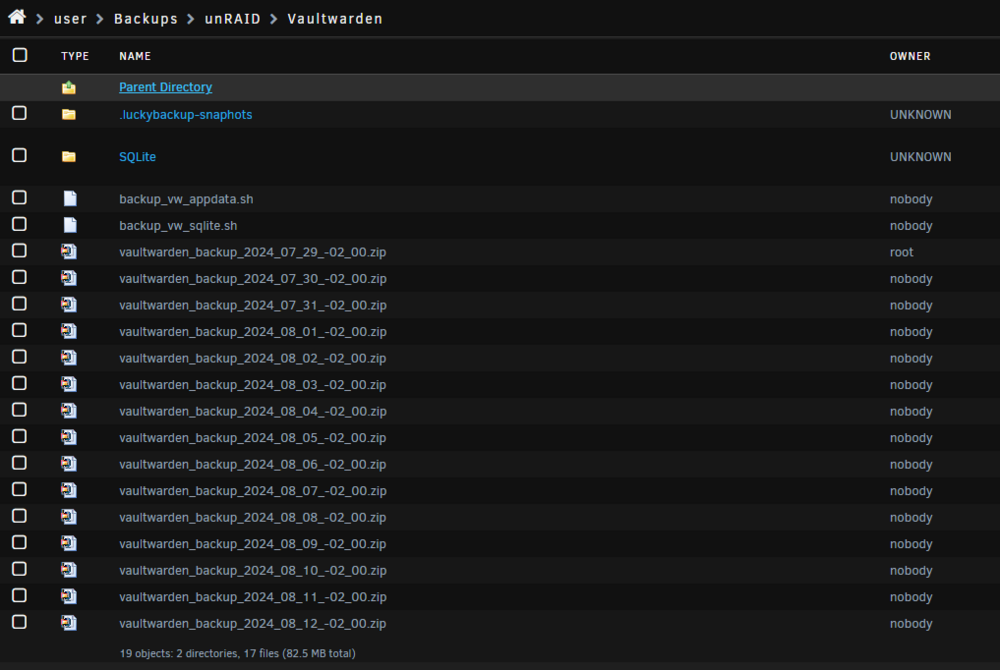This screenshot has width=1000, height=670.
Task: Click vaultwarden_backup_2024_08_09_-02_00.zip name
Action: [x=253, y=544]
